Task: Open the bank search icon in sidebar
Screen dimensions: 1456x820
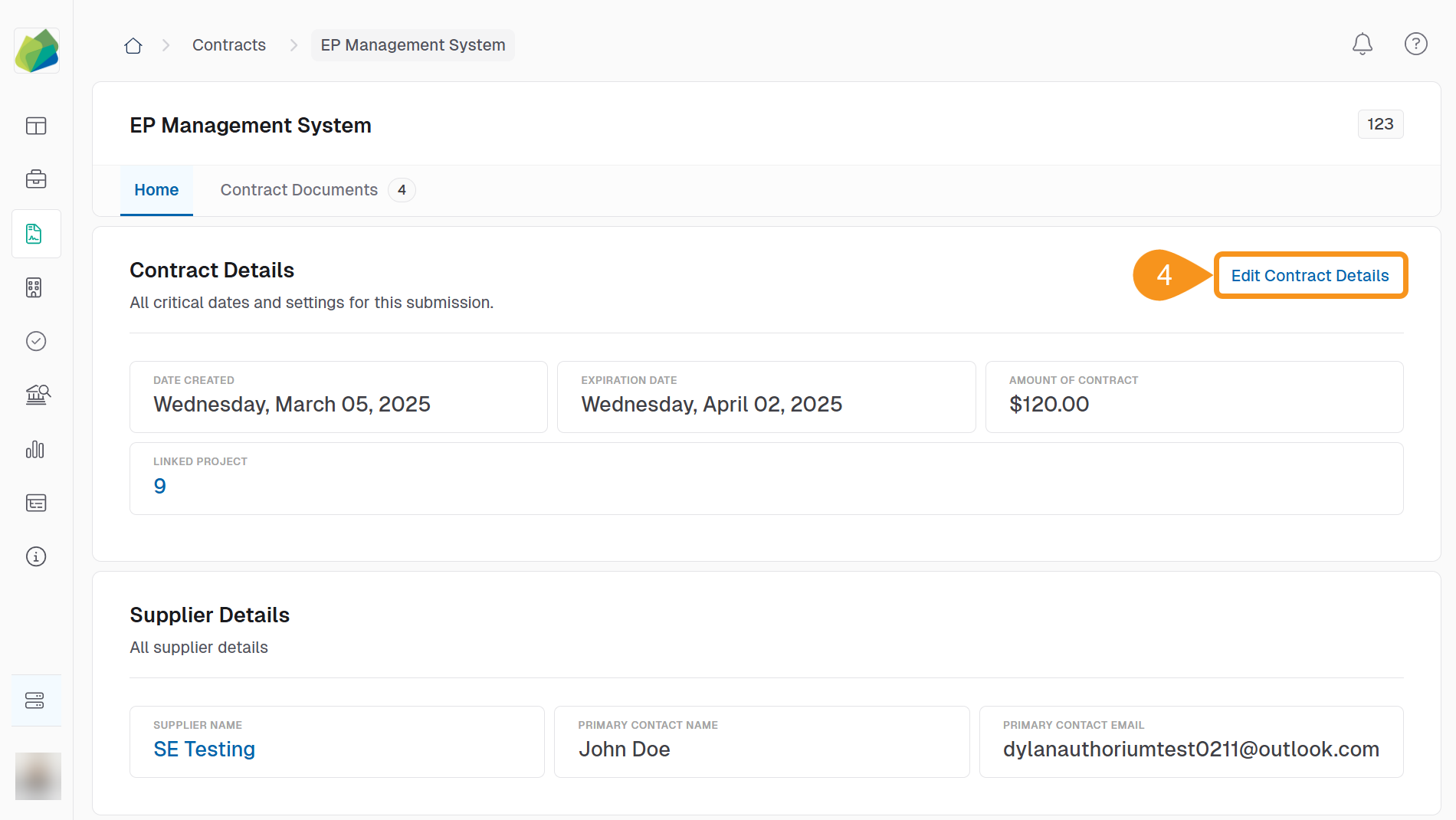Action: pos(37,395)
